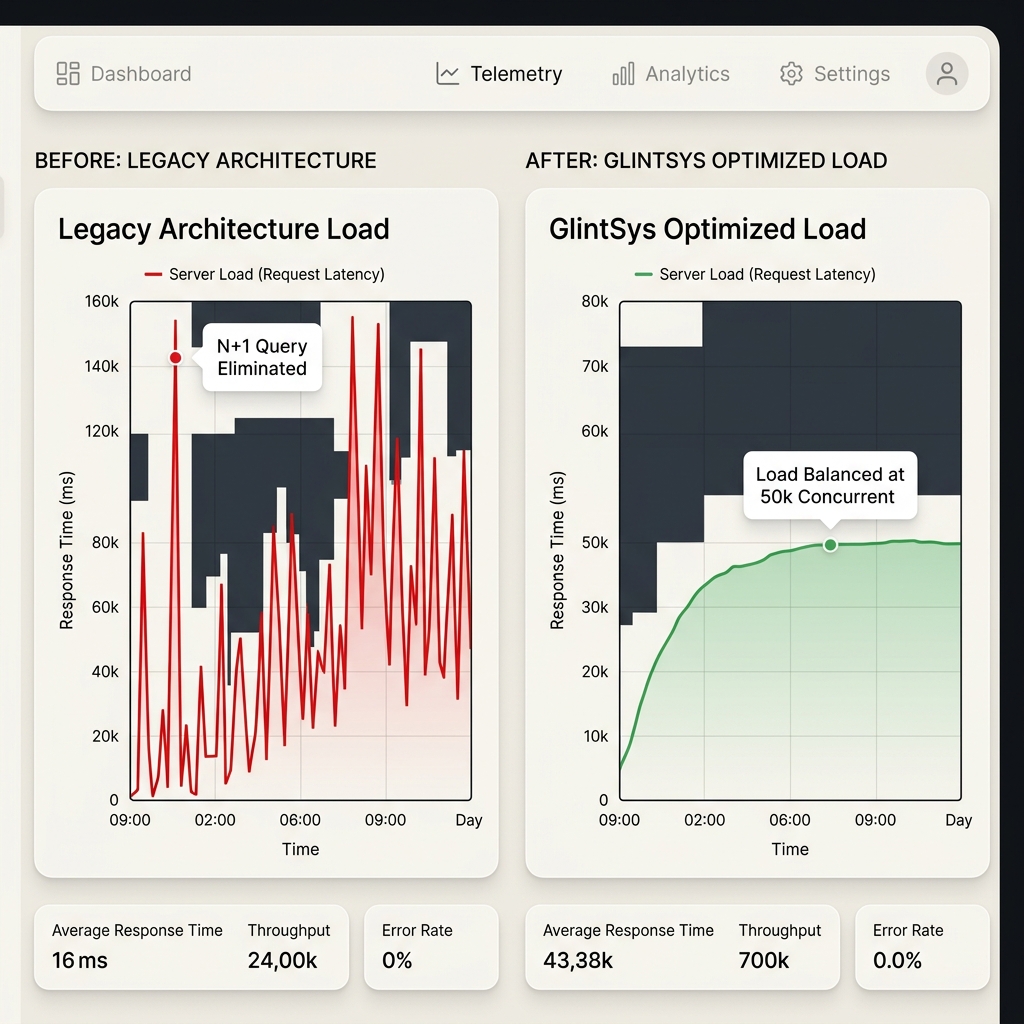Screen dimensions: 1024x1024
Task: Click the Day label on the Legacy x-axis
Action: [x=468, y=820]
